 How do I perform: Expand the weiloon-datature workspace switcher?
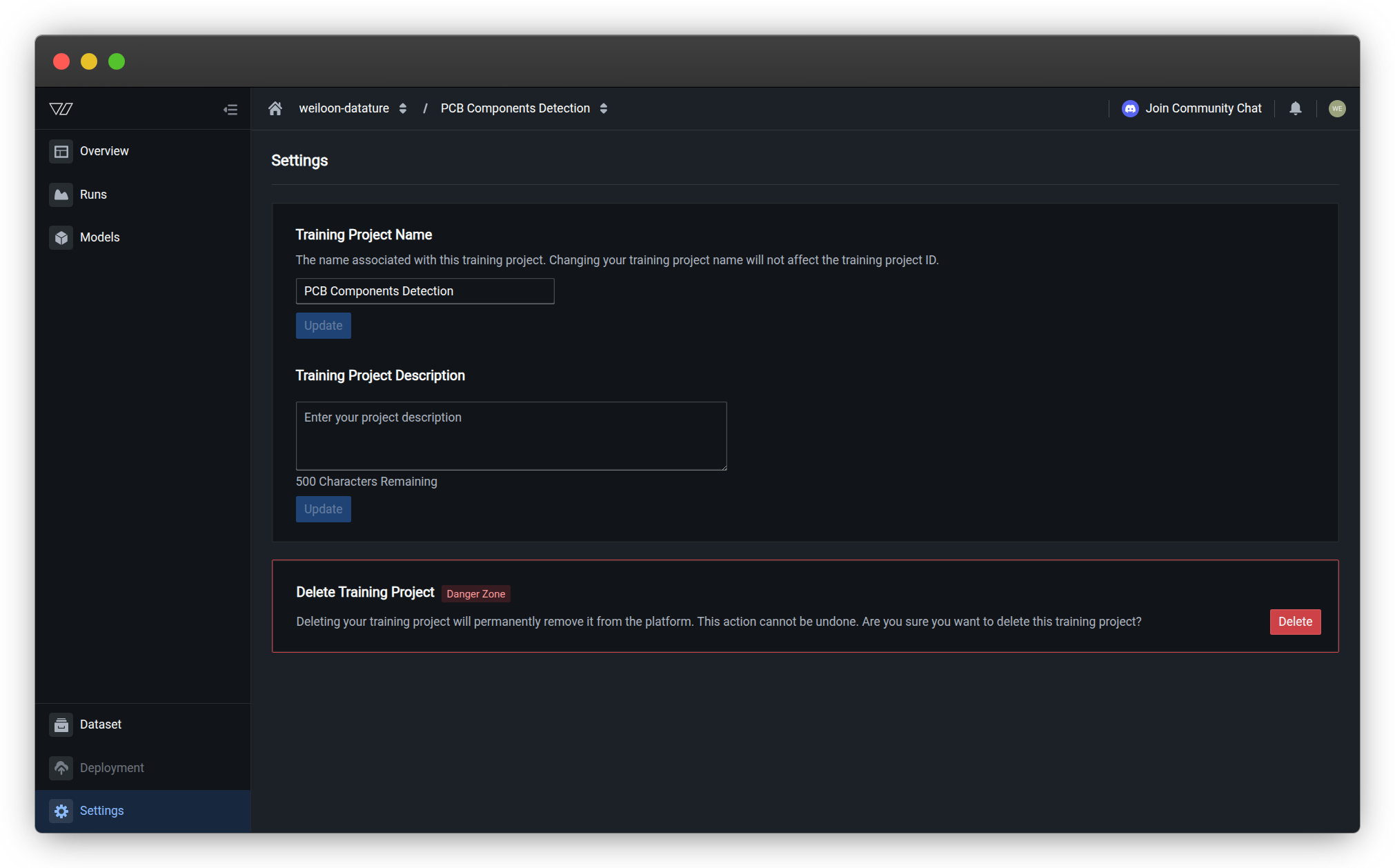coord(402,108)
